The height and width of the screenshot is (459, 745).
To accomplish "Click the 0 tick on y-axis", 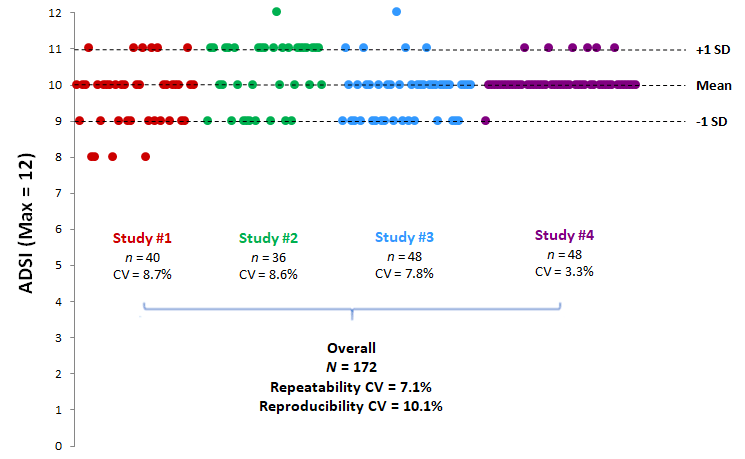I will click(59, 446).
